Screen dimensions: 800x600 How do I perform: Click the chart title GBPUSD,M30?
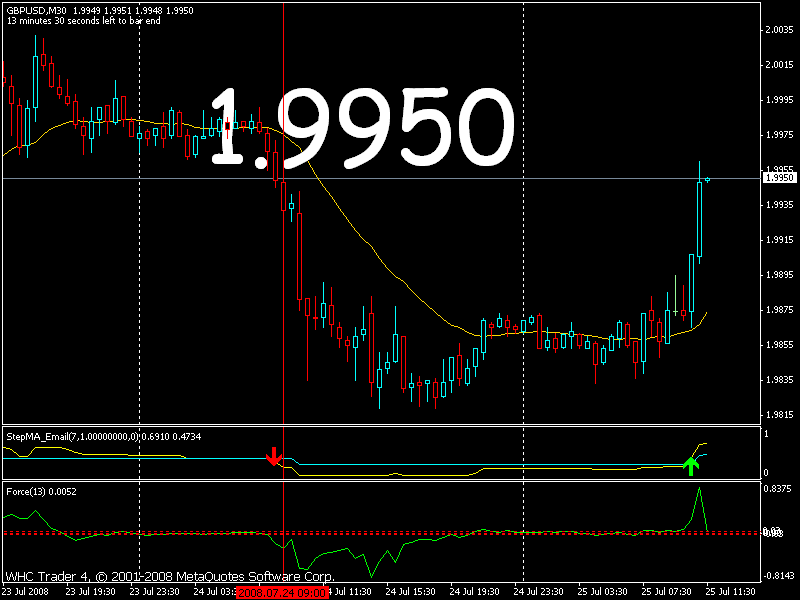[x=36, y=10]
